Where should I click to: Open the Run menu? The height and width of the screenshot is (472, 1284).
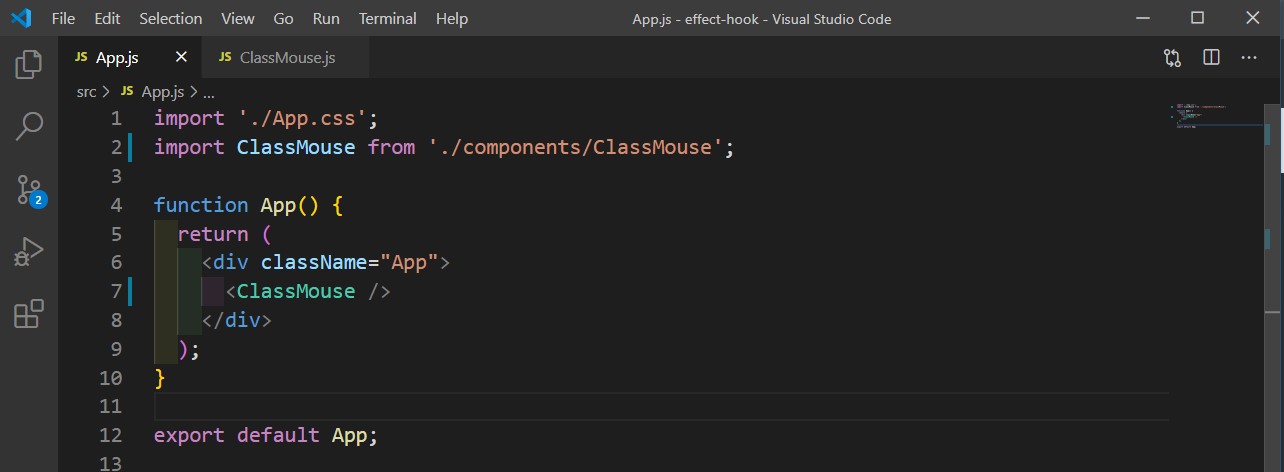click(326, 19)
